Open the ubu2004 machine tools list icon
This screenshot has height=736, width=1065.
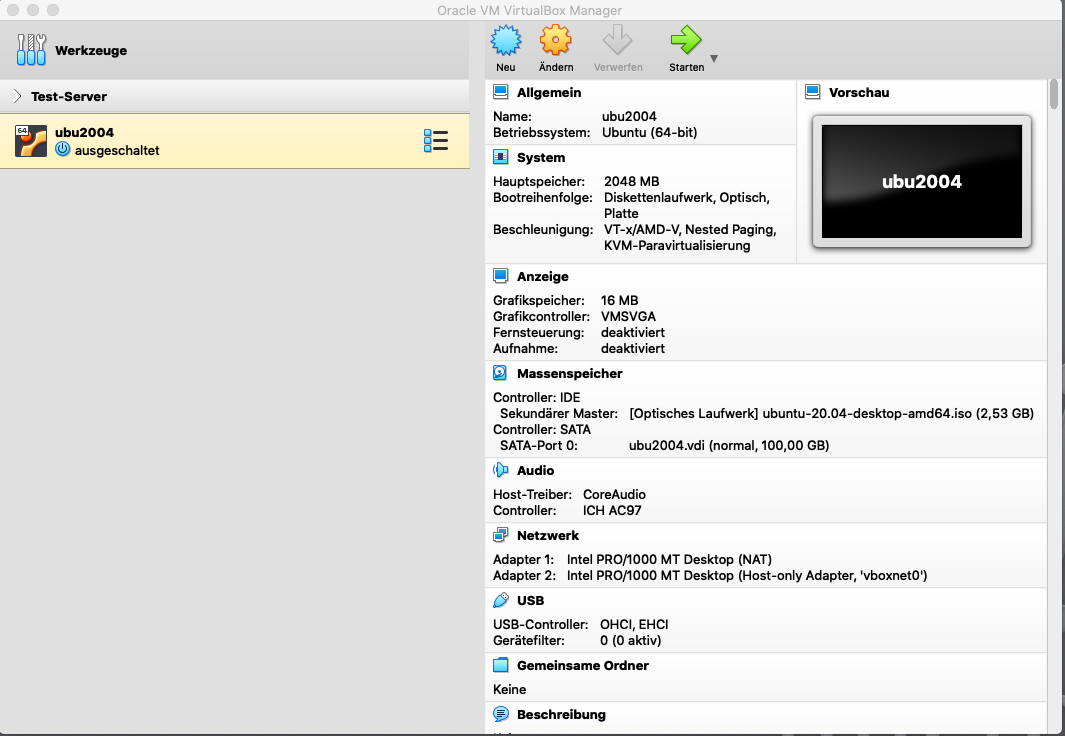[436, 141]
